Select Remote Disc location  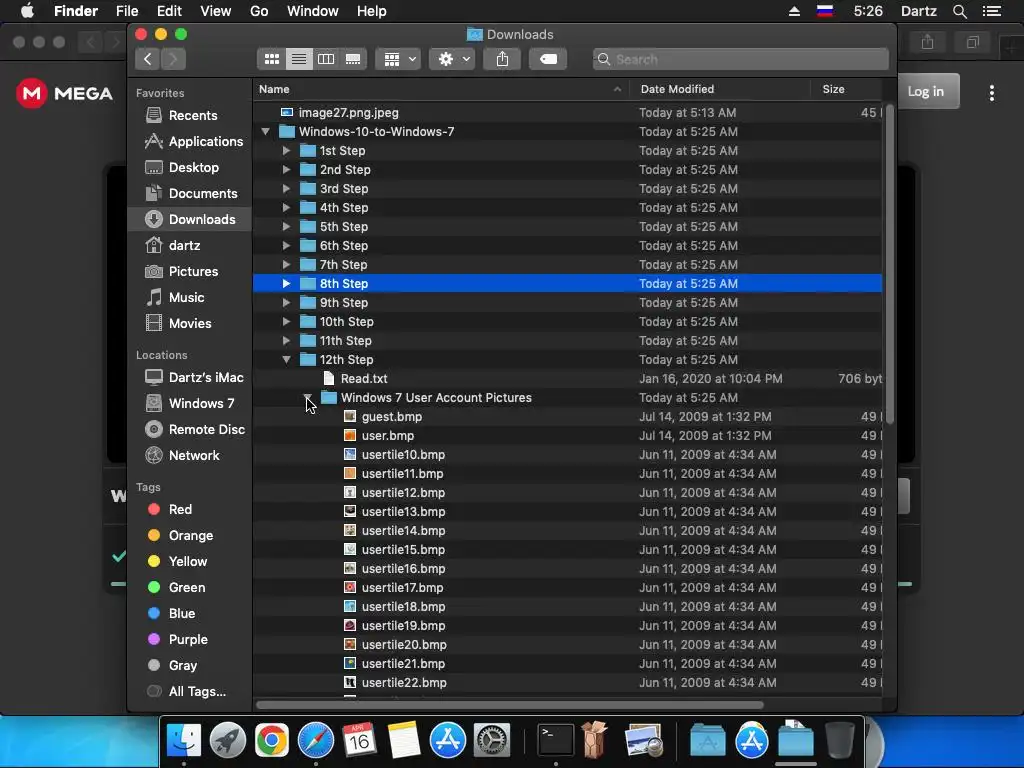(x=189, y=430)
